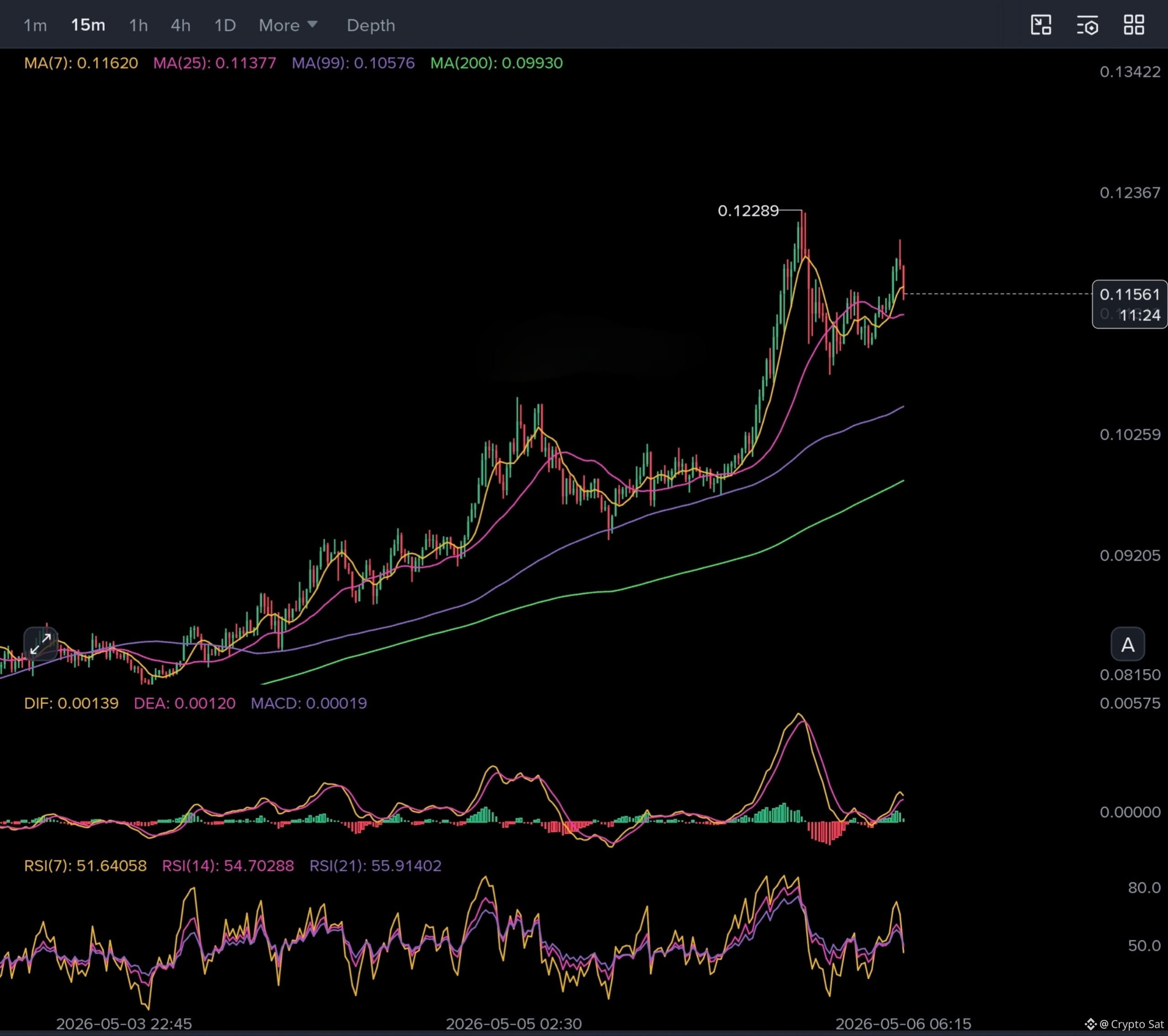Image resolution: width=1168 pixels, height=1036 pixels.
Task: Click the 0.12289 high price marker
Action: pos(748,211)
